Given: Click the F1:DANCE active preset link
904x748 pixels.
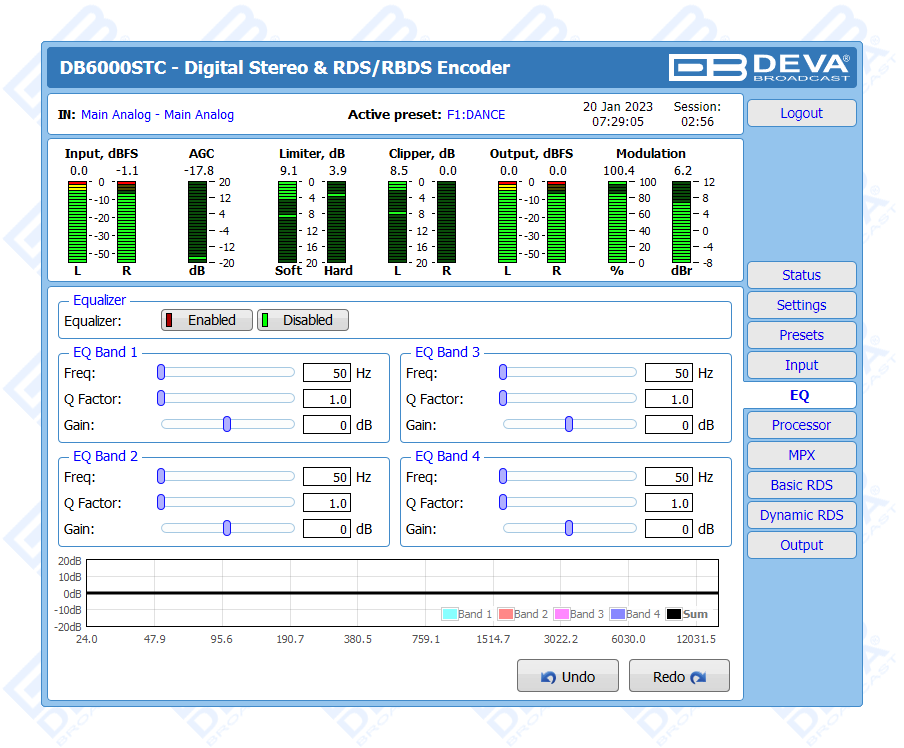Looking at the screenshot, I should click(x=475, y=115).
